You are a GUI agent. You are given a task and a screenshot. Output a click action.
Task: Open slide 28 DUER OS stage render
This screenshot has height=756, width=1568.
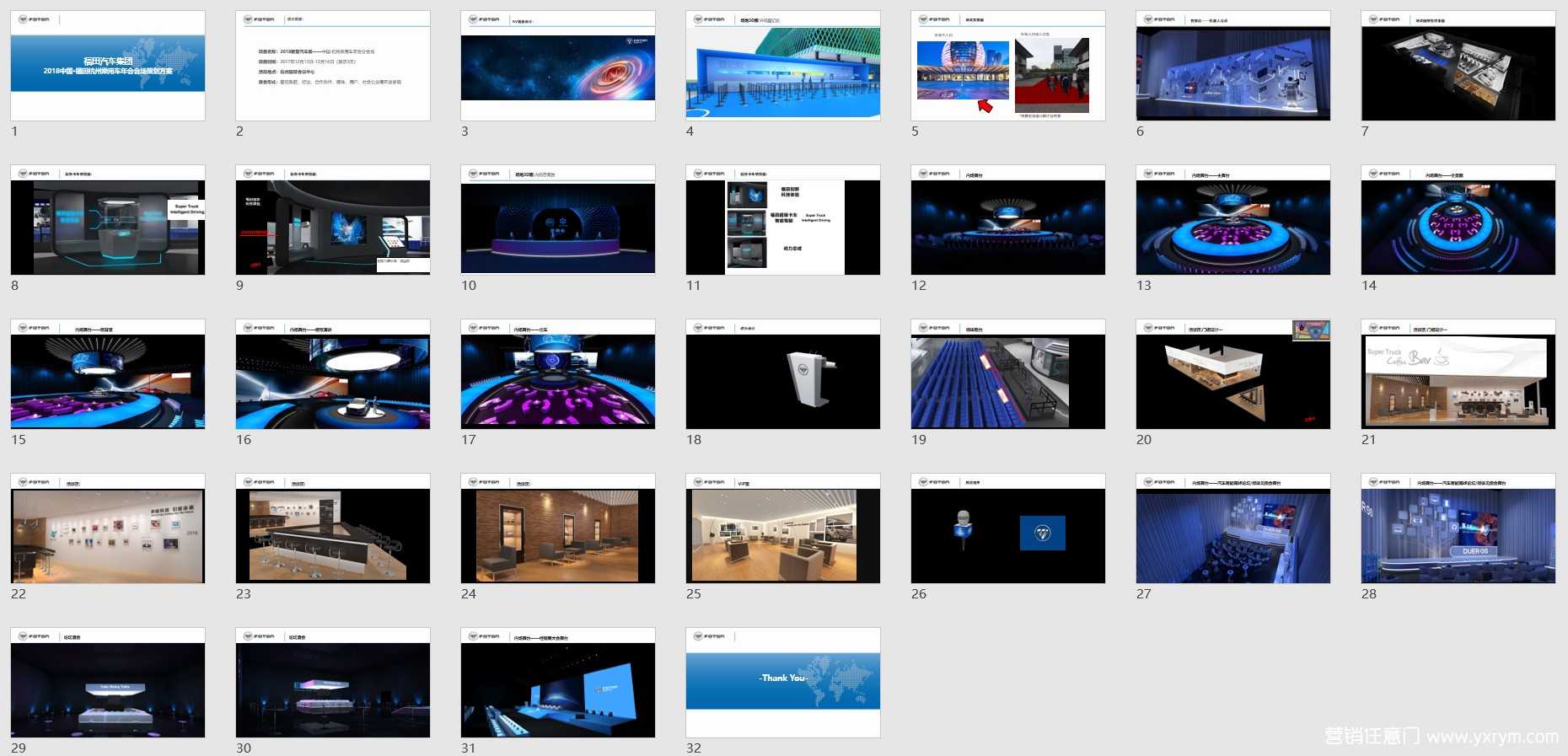[1458, 528]
